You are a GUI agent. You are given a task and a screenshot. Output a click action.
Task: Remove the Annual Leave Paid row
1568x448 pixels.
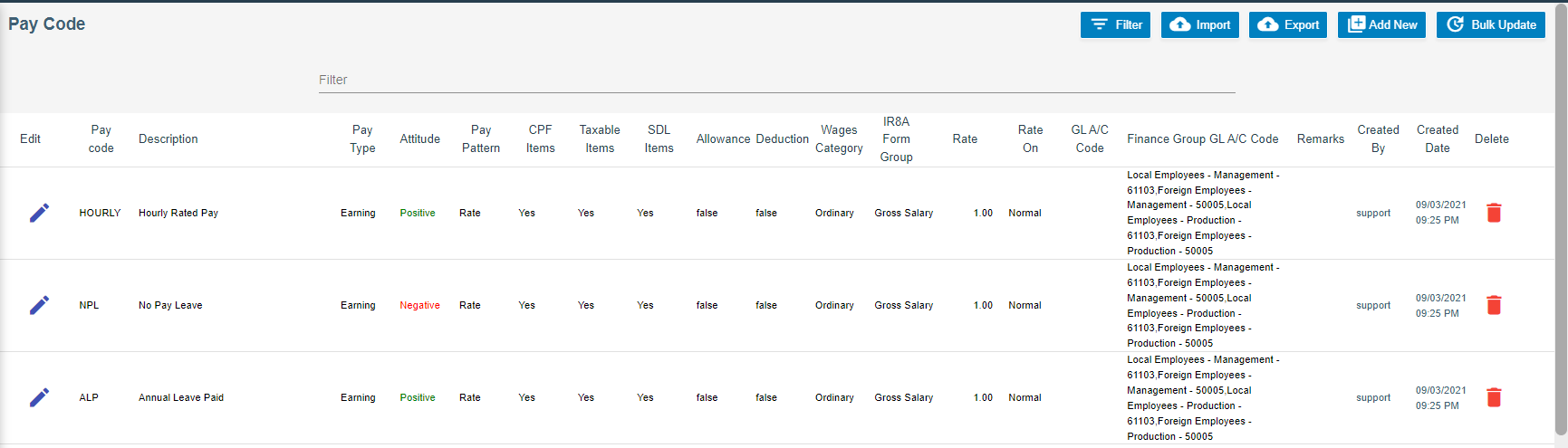1494,397
